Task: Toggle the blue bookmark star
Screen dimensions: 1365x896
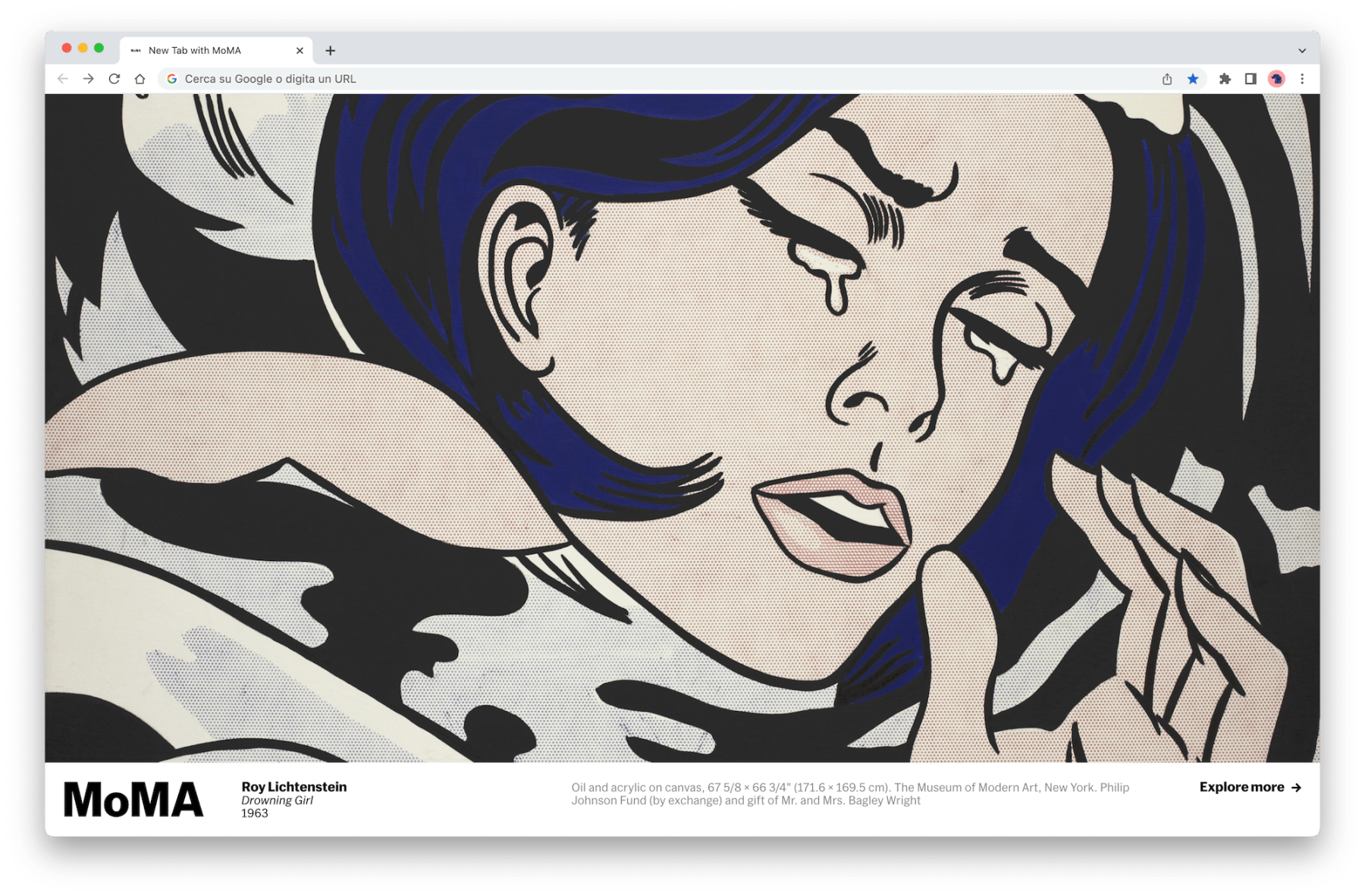Action: 1193,79
